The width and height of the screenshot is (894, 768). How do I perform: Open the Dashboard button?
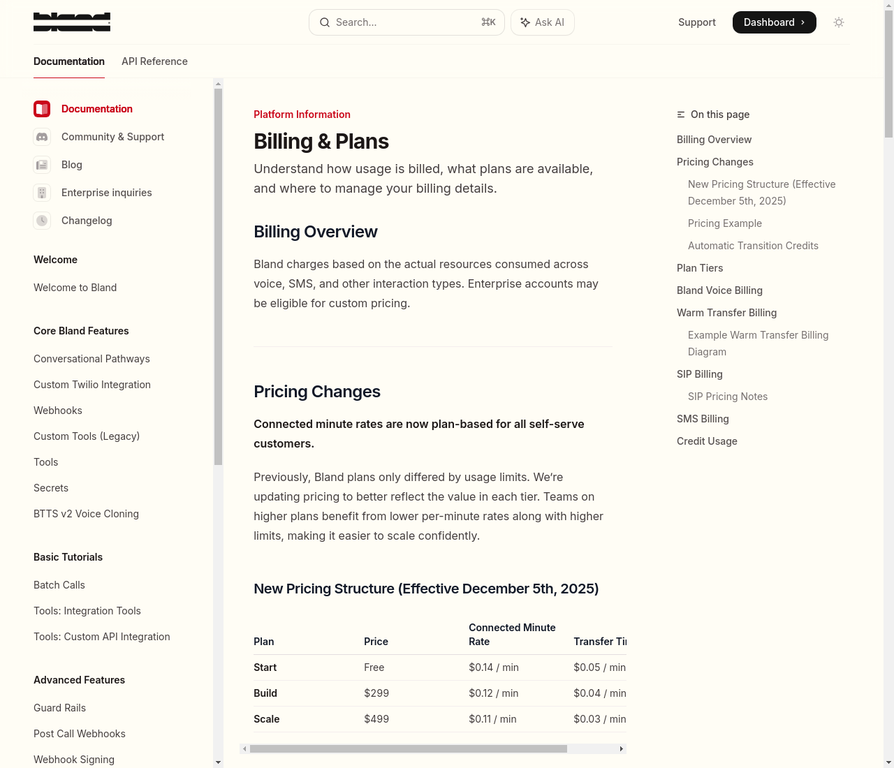coord(773,22)
